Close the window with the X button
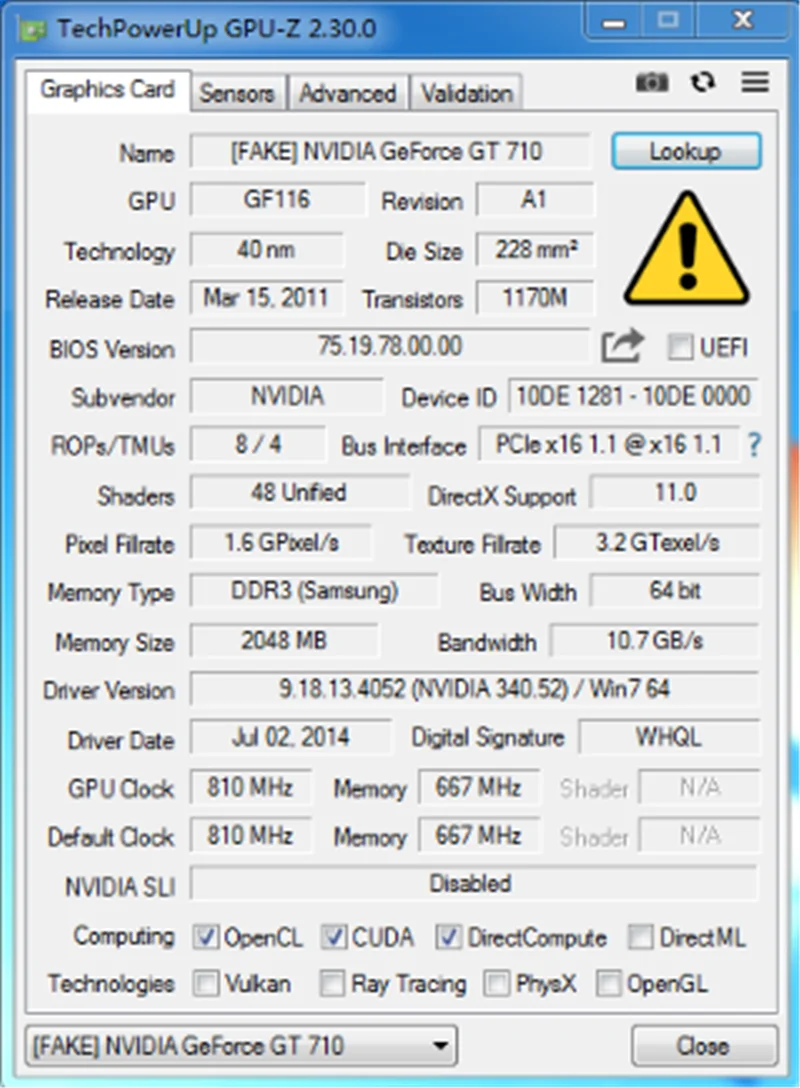Image resolution: width=800 pixels, height=1088 pixels. pyautogui.click(x=742, y=22)
